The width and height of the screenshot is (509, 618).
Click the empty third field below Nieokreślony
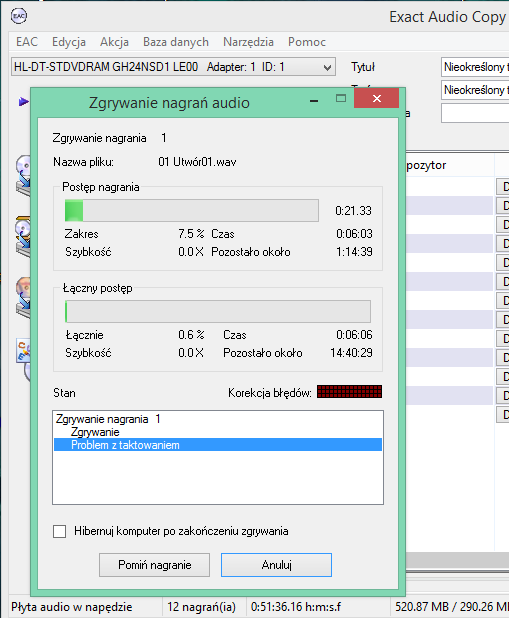pyautogui.click(x=475, y=113)
